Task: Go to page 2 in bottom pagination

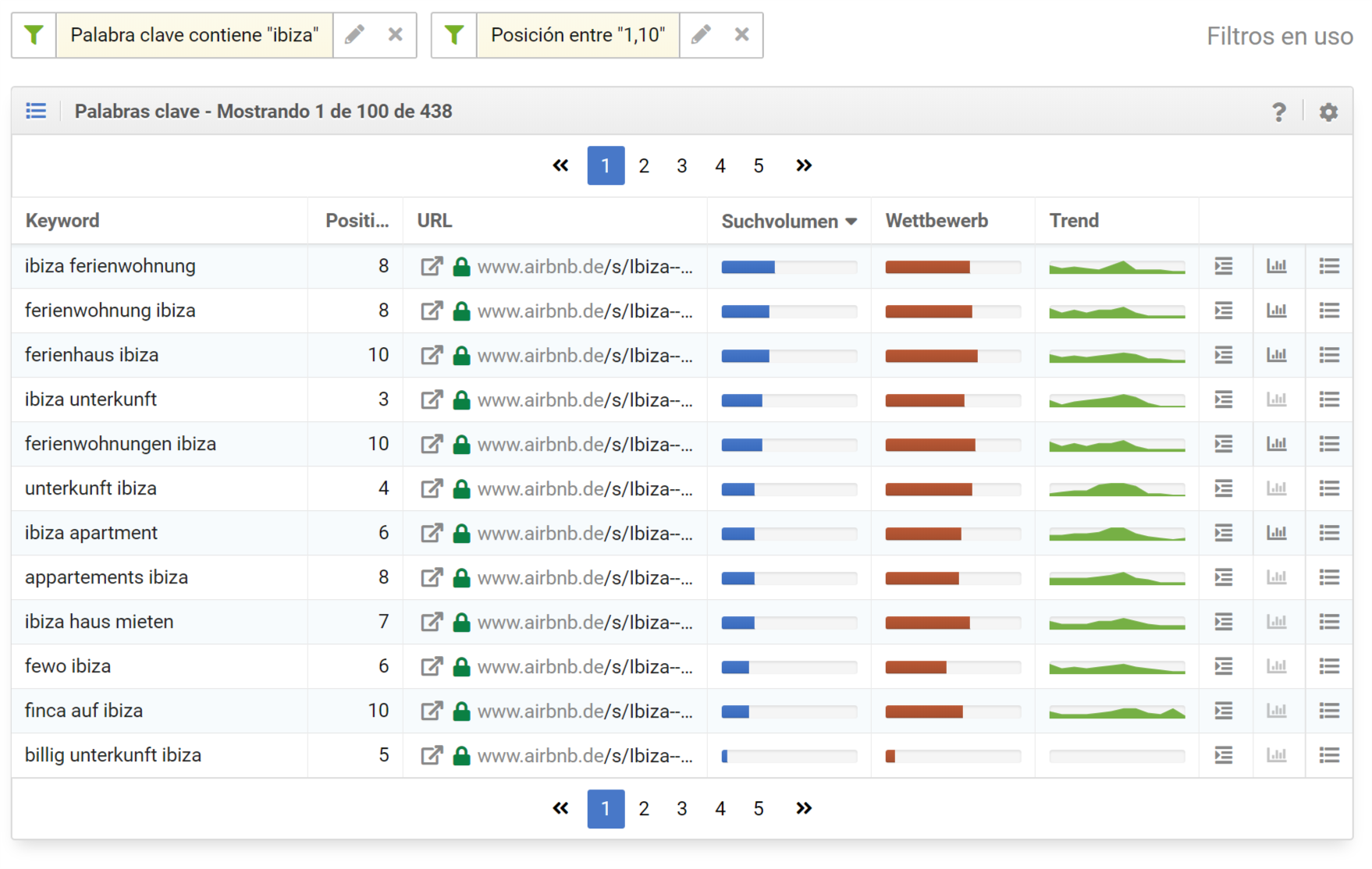Action: 644,808
